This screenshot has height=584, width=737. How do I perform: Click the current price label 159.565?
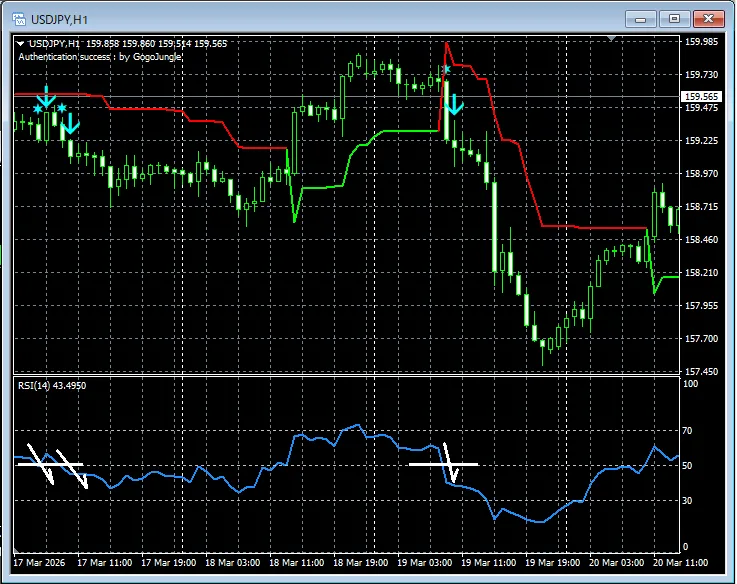(701, 97)
